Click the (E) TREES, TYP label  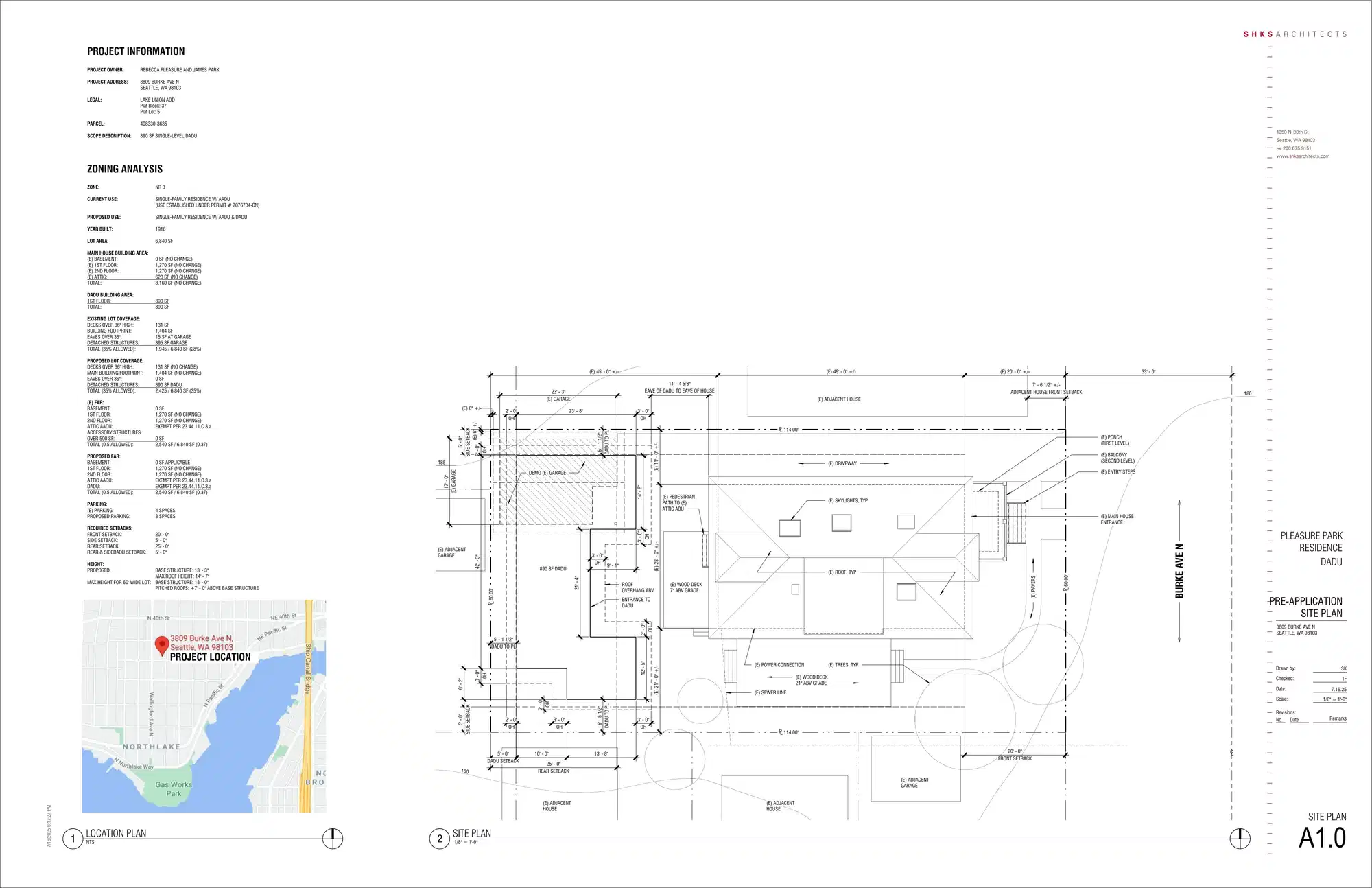coord(843,665)
